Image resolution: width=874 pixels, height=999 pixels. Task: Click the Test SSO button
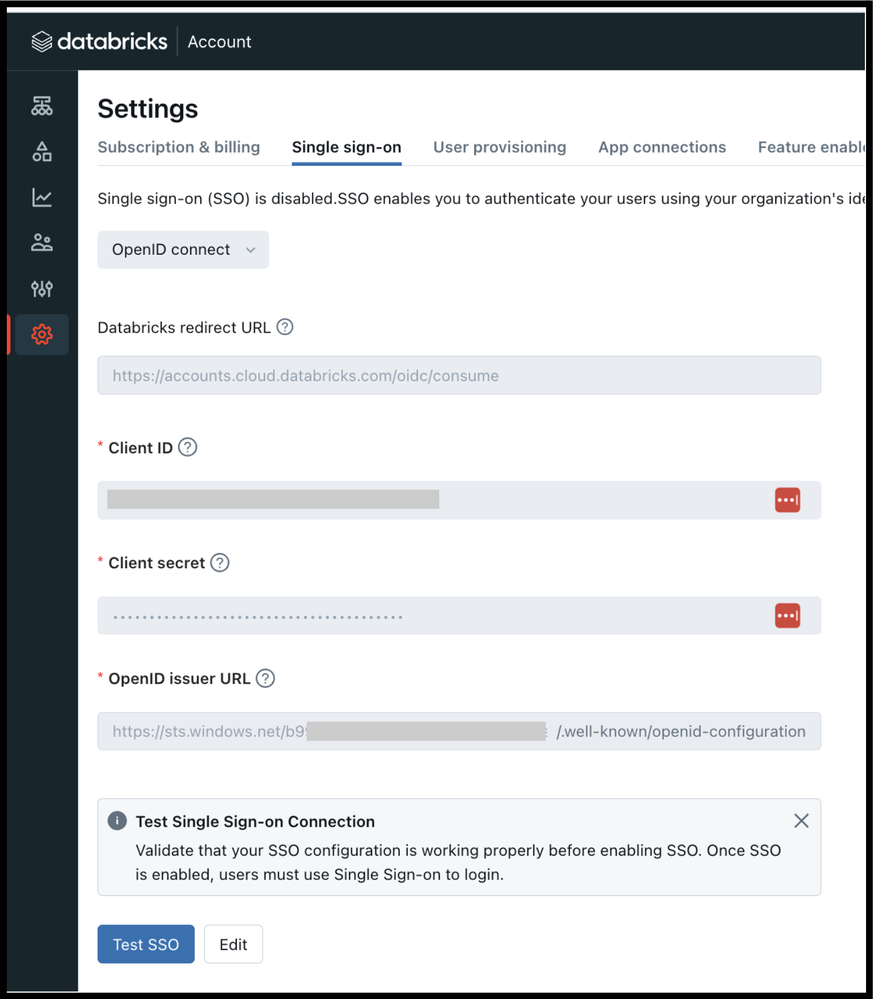[x=146, y=944]
